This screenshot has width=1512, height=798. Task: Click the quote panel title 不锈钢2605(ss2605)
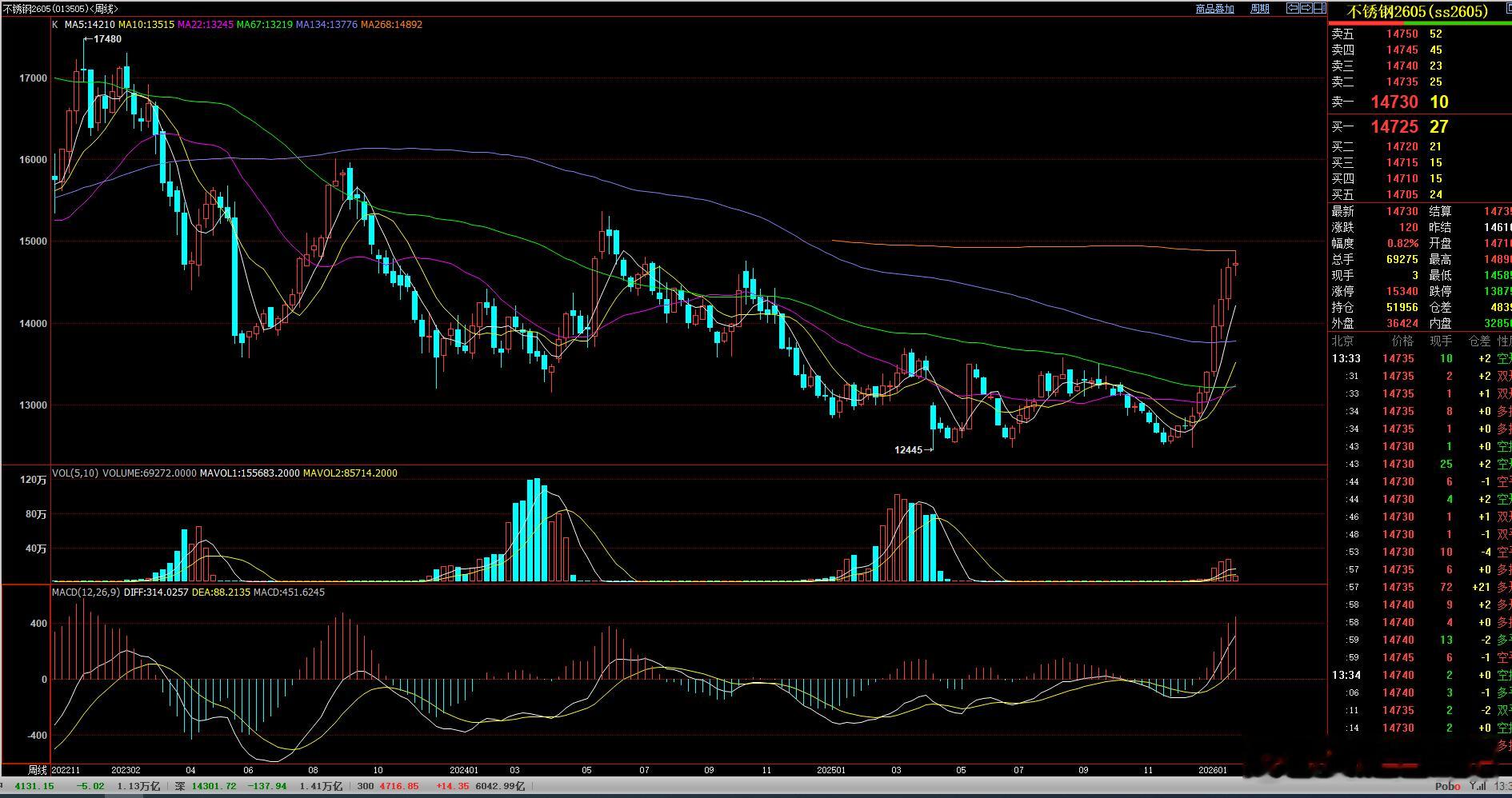(1418, 11)
